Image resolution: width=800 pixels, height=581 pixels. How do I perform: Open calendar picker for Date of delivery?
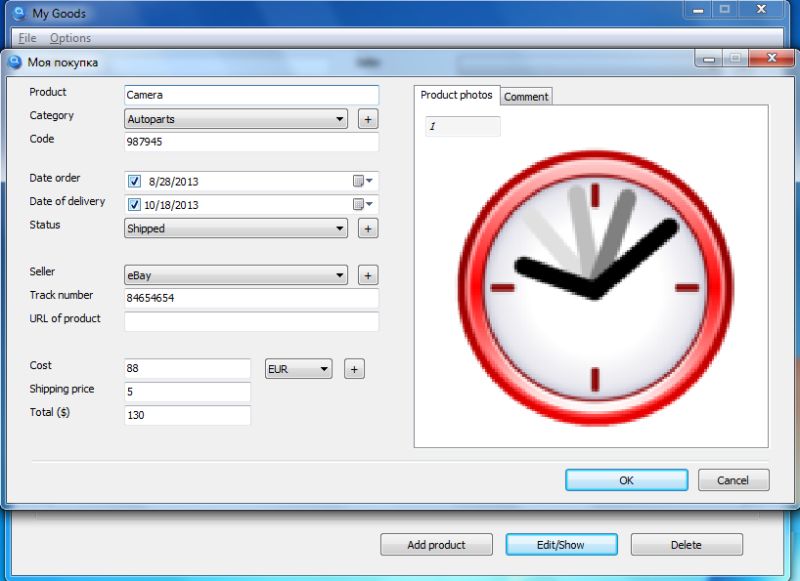click(x=363, y=205)
